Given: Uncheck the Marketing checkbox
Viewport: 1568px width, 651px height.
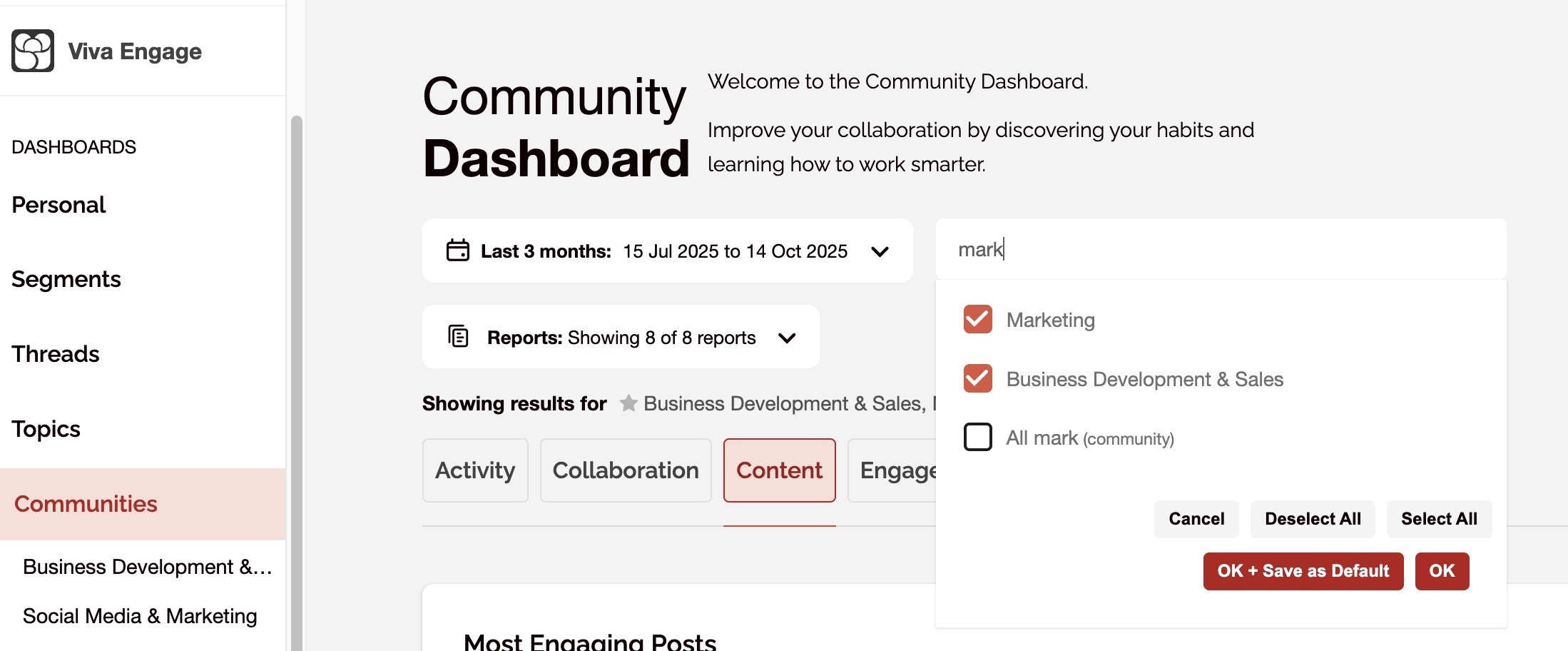Looking at the screenshot, I should (x=978, y=319).
